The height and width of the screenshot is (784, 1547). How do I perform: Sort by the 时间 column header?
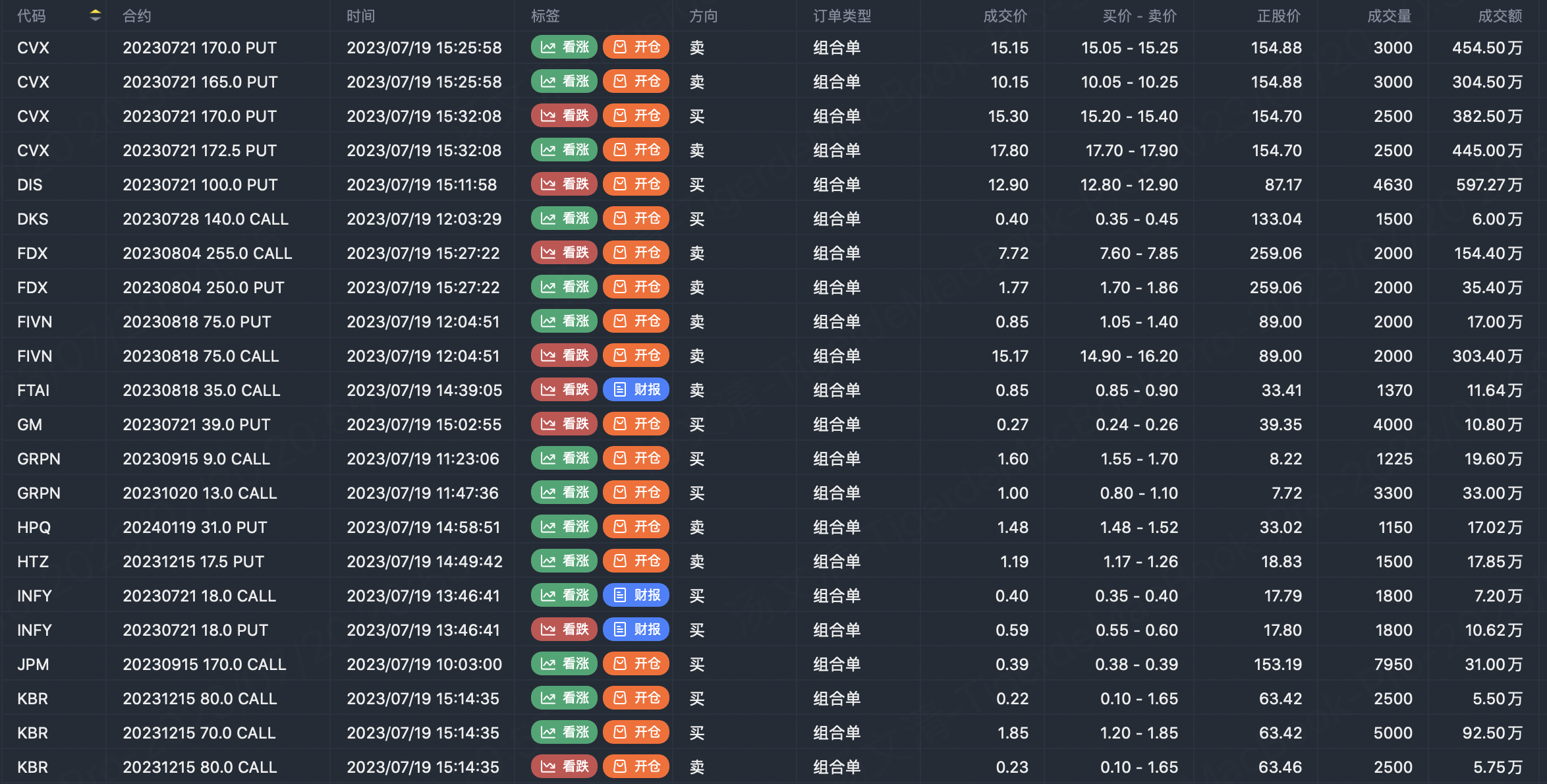360,16
